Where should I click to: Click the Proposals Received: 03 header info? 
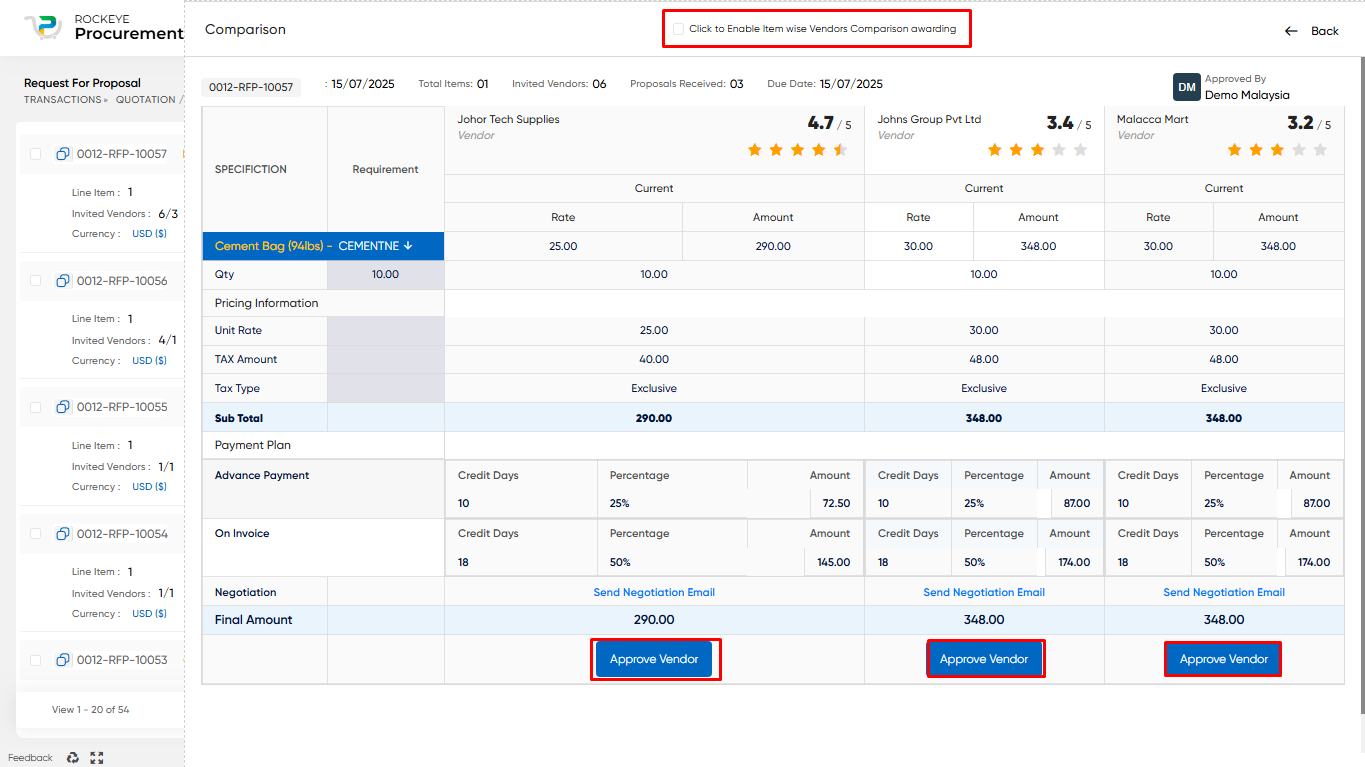tap(687, 84)
